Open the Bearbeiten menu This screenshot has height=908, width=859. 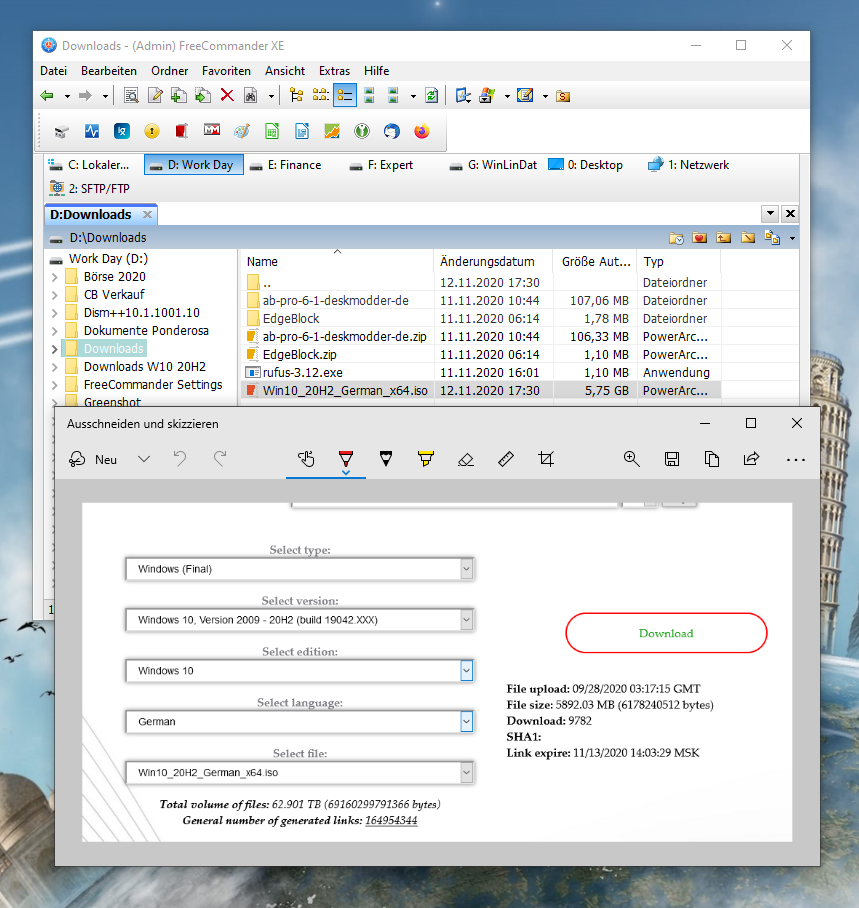(x=109, y=71)
